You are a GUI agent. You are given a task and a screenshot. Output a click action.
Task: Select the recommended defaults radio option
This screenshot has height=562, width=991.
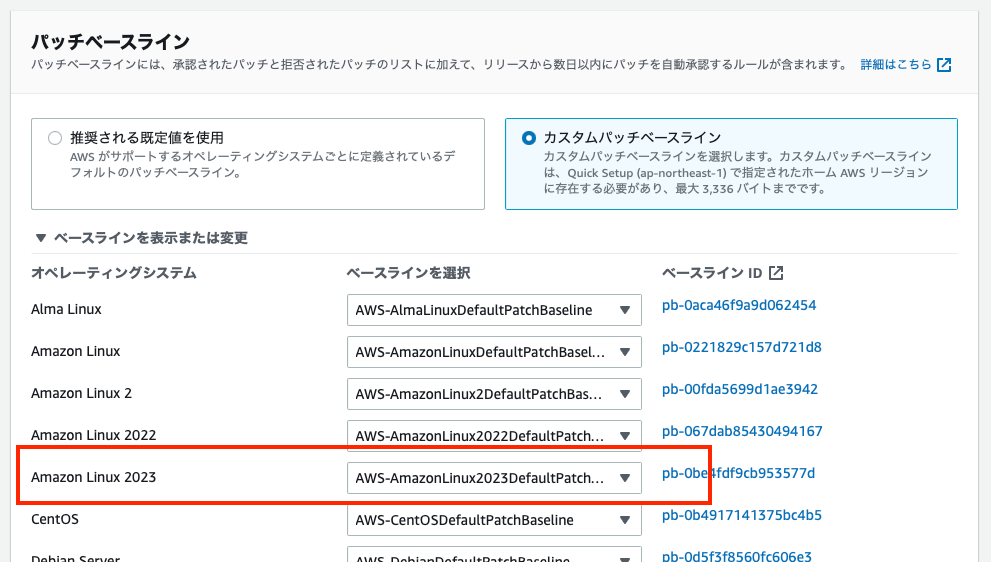click(x=55, y=138)
